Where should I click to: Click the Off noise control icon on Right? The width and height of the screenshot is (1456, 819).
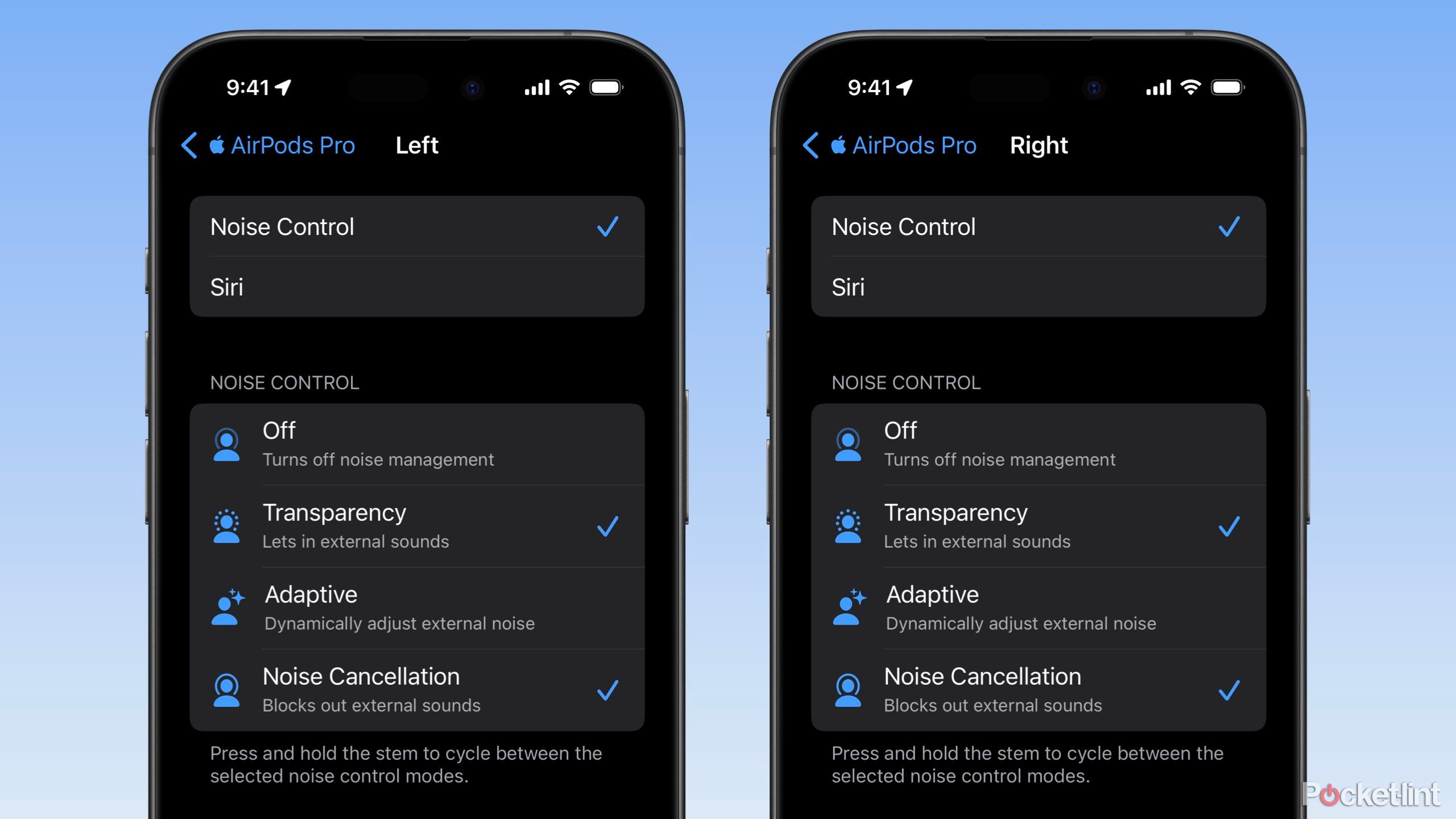click(x=848, y=442)
